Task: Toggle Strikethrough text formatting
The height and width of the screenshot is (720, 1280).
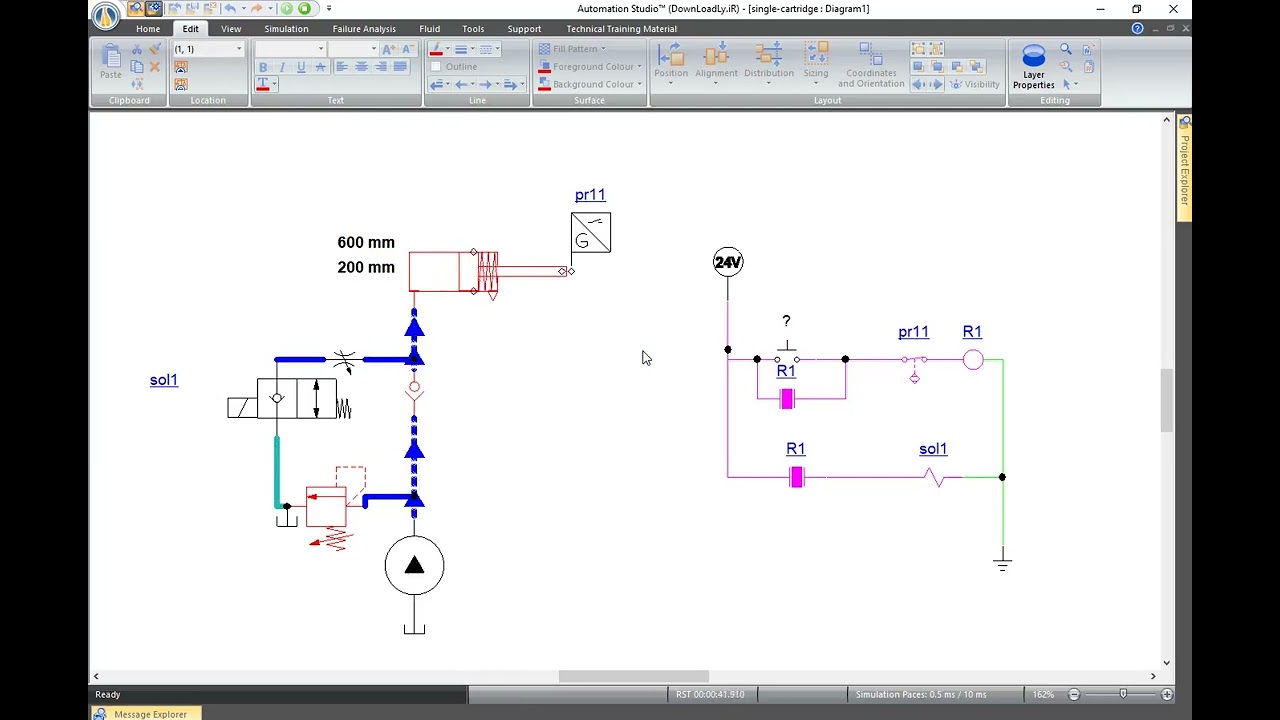Action: (320, 67)
